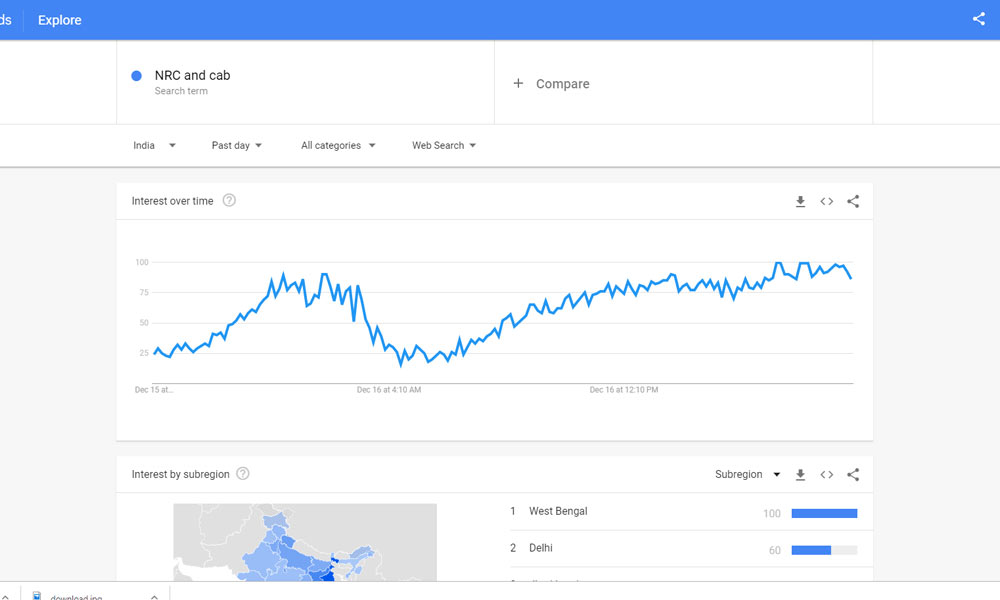Open the Subregion selector dropdown
Screen dimensions: 1000x600
pyautogui.click(x=747, y=474)
